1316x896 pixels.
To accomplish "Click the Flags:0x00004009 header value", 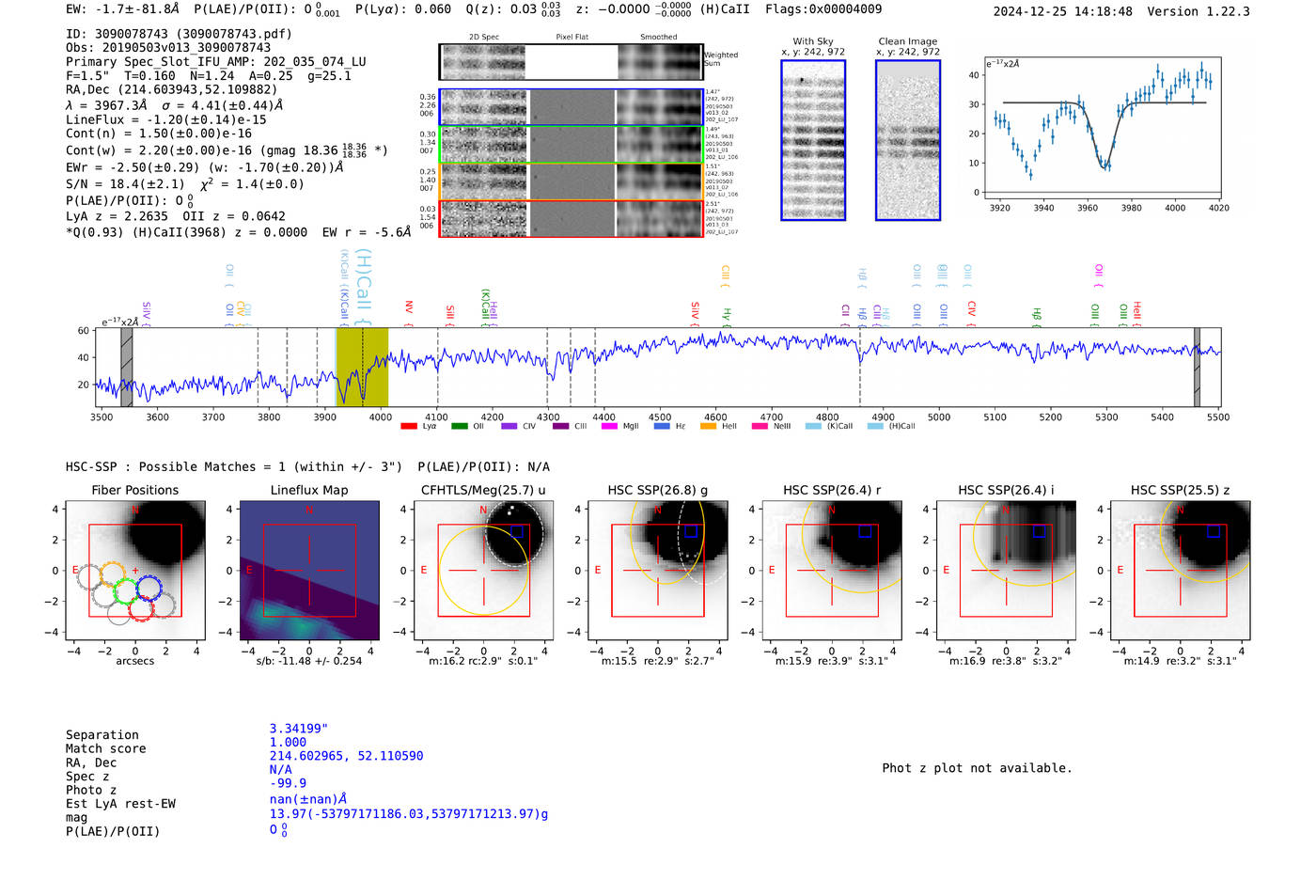I will pos(823,9).
